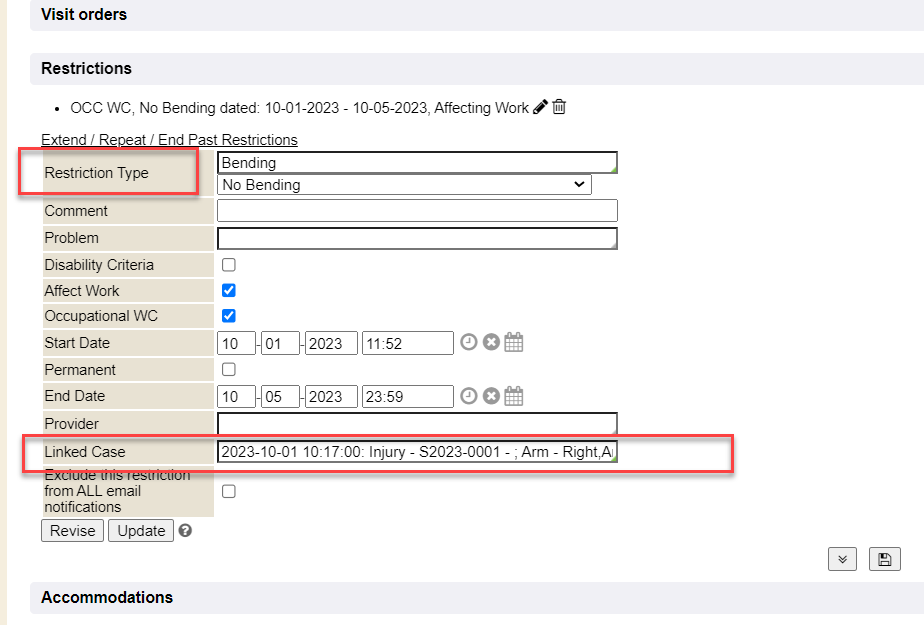Click the pencil edit icon for No Bending restriction

point(540,107)
